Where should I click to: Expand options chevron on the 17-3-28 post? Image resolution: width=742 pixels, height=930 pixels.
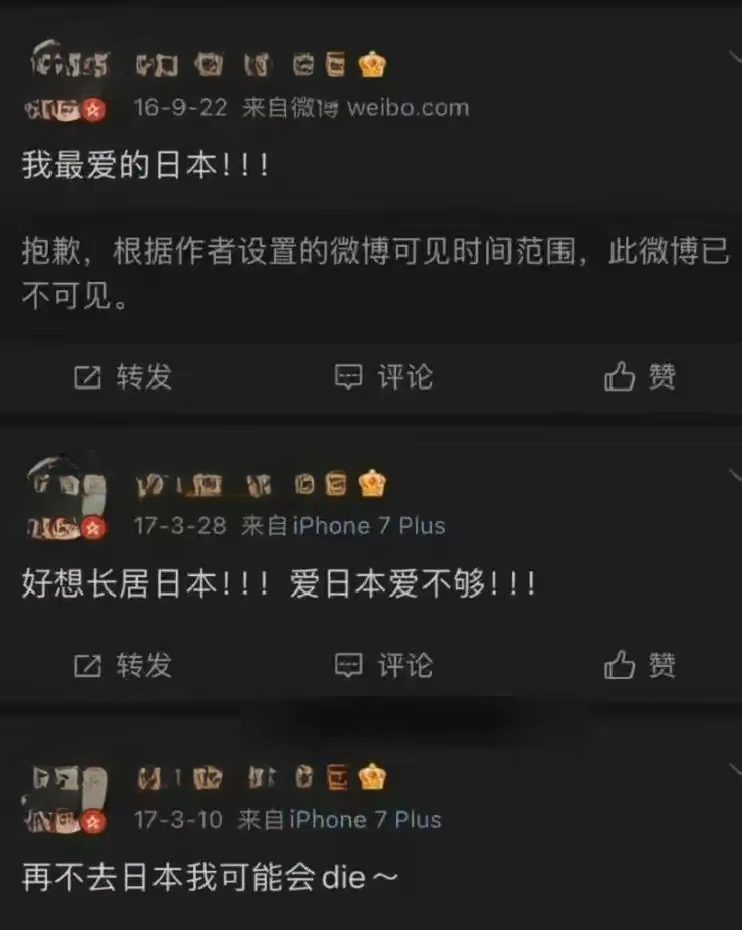point(735,474)
